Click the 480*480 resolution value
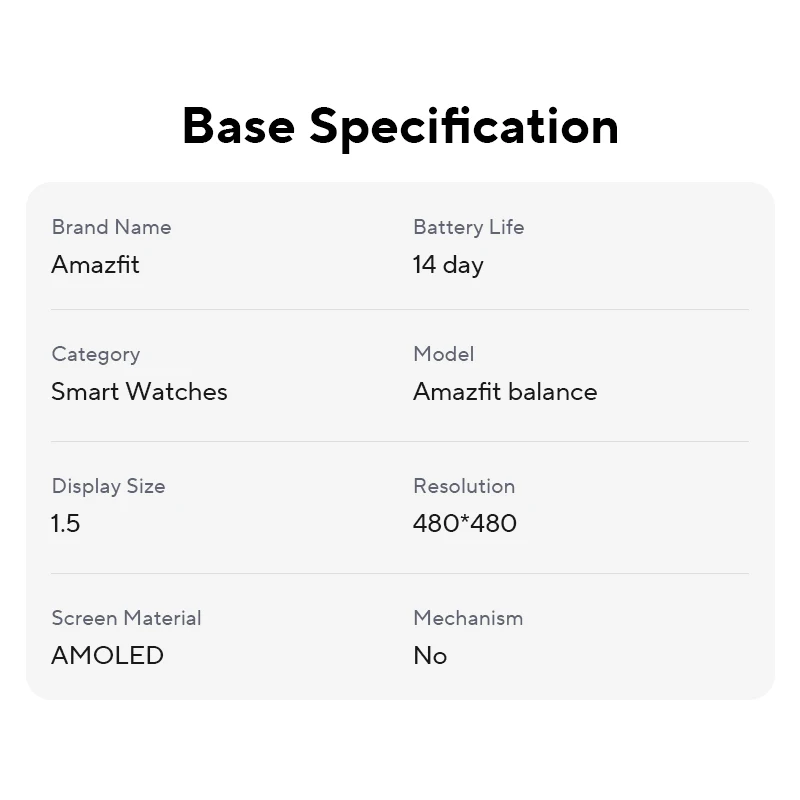The image size is (800, 800). tap(465, 523)
